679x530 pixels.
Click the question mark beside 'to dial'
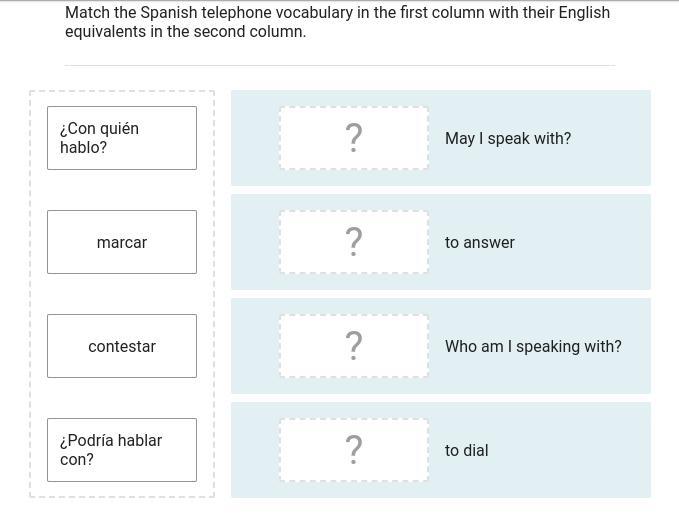(x=353, y=450)
